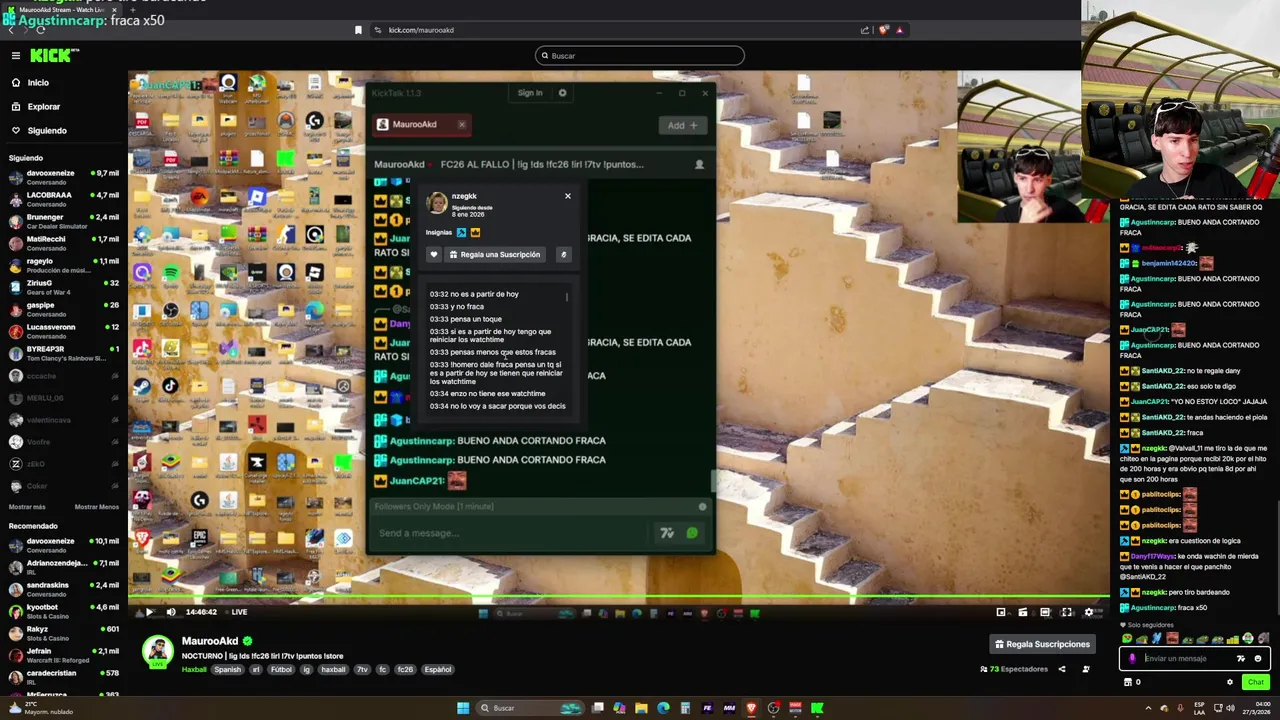Open MatiRecchi channel in sidebar

click(63, 243)
